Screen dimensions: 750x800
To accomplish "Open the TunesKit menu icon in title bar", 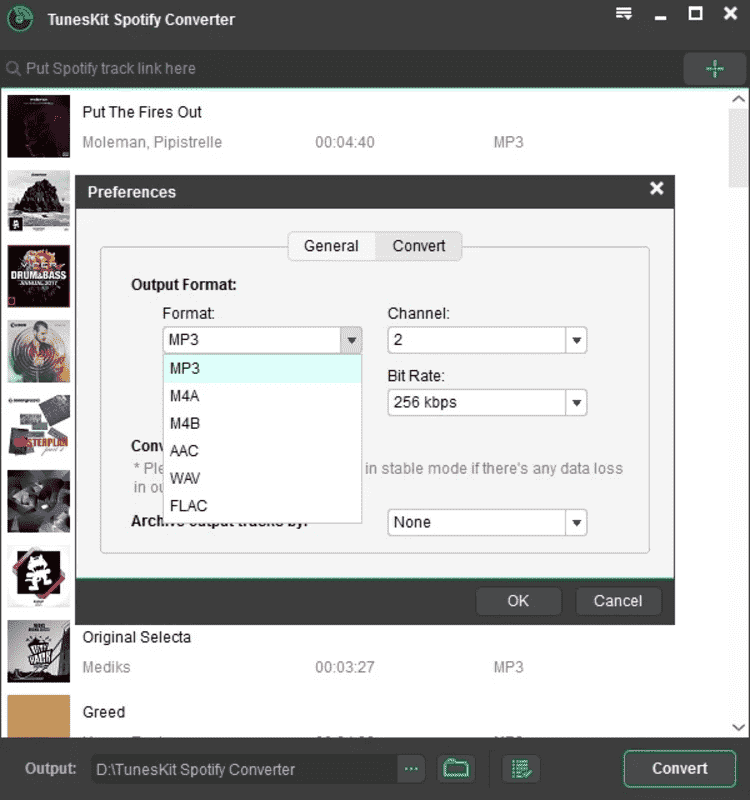I will click(x=623, y=13).
